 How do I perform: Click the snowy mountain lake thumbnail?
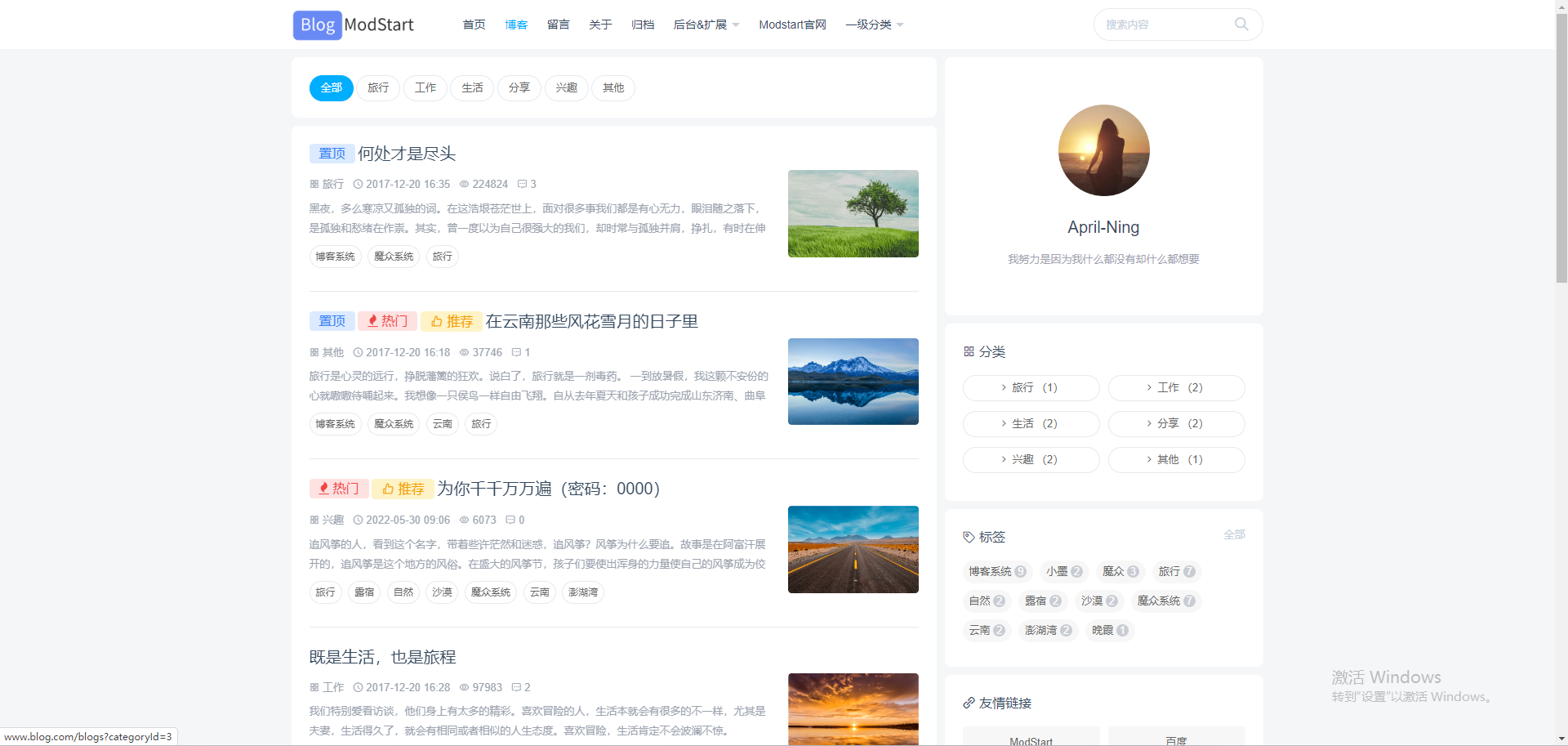click(x=853, y=382)
